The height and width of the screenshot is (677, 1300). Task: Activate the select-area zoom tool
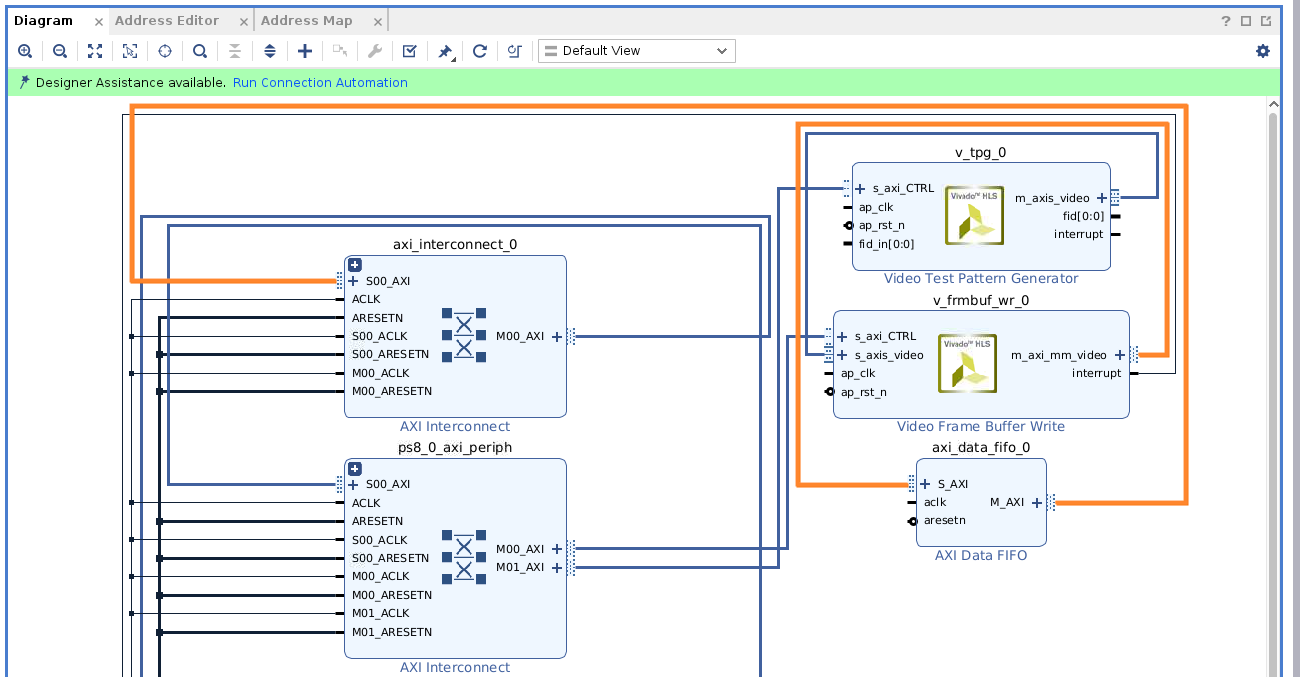click(130, 51)
